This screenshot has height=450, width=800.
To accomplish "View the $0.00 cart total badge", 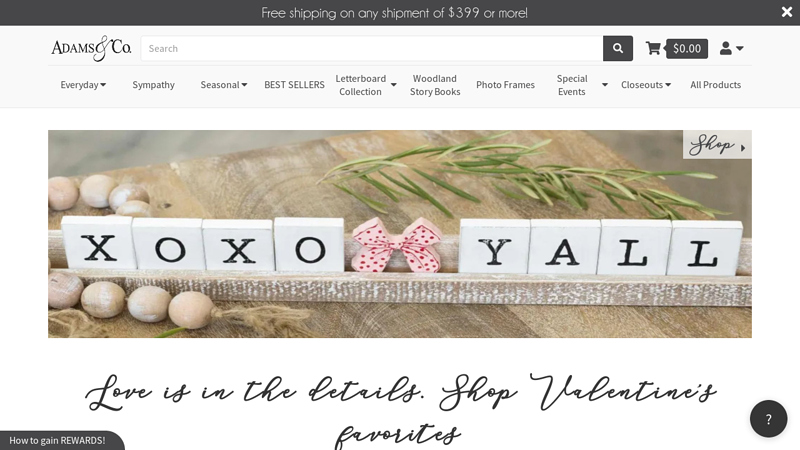I will point(687,48).
